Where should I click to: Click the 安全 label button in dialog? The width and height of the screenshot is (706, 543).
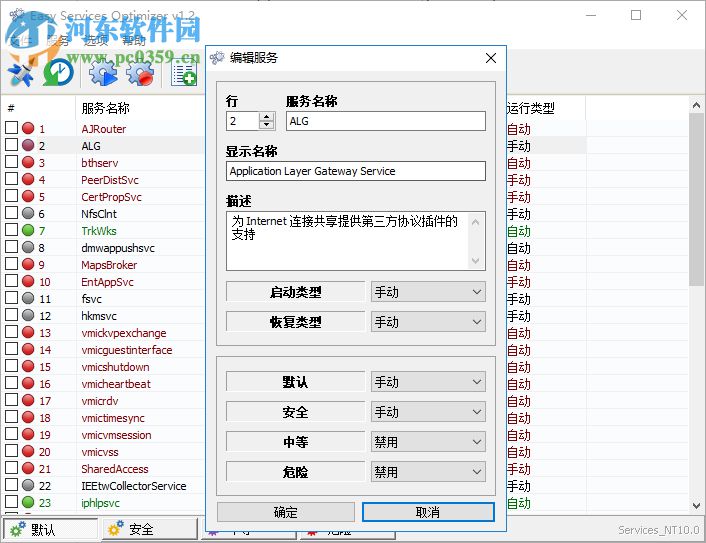(295, 412)
